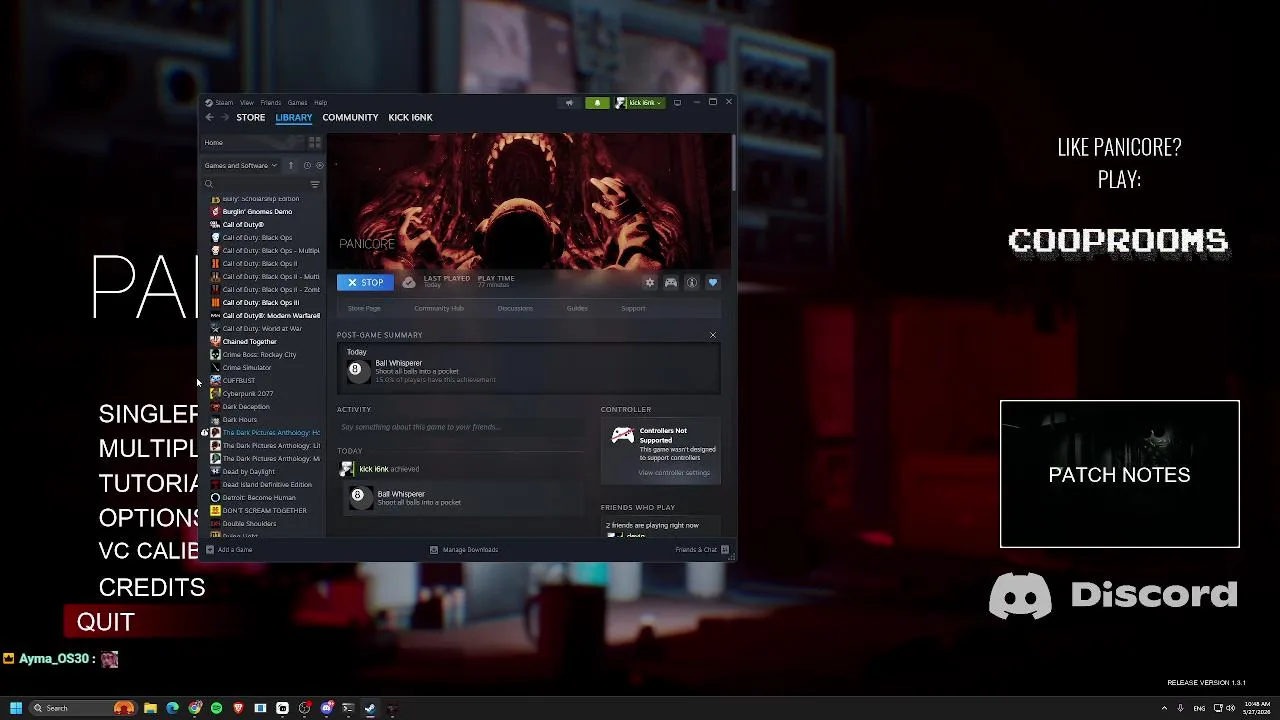Open the Help menu
Viewport: 1280px width, 720px height.
tap(320, 102)
